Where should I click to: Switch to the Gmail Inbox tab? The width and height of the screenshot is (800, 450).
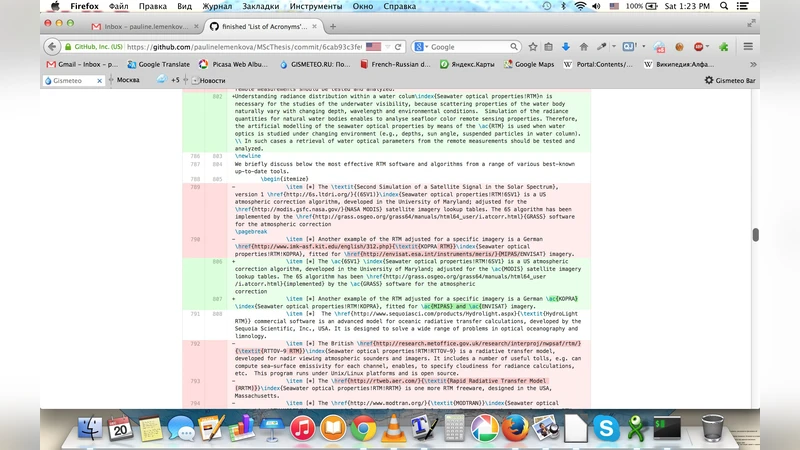(x=145, y=27)
